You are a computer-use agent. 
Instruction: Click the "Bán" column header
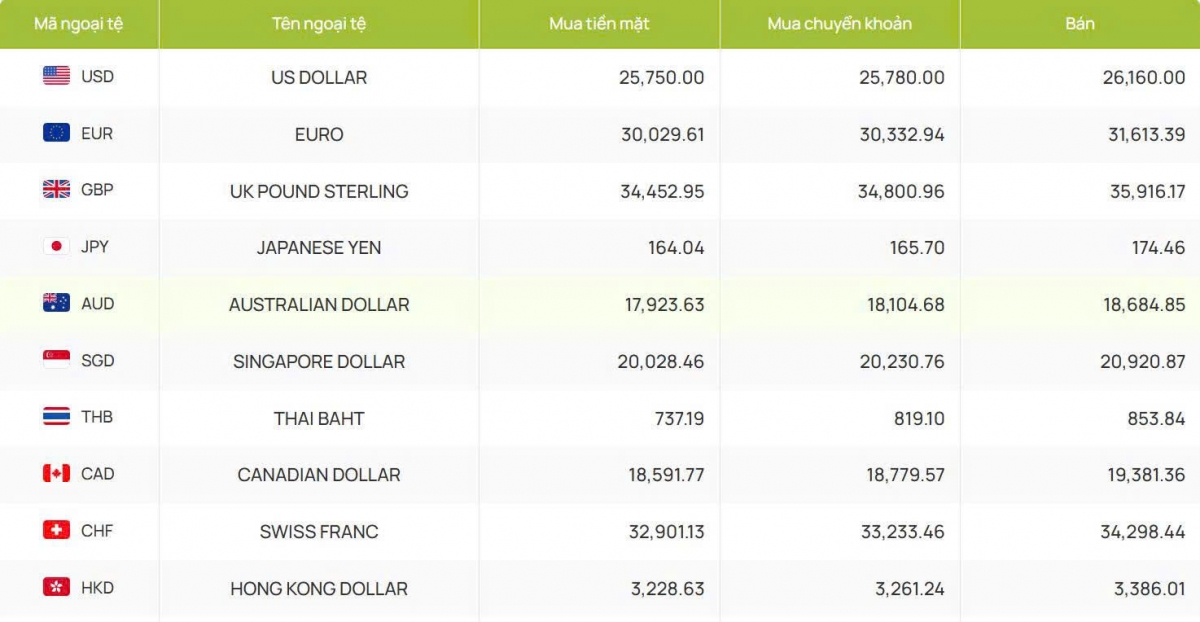(x=1080, y=24)
